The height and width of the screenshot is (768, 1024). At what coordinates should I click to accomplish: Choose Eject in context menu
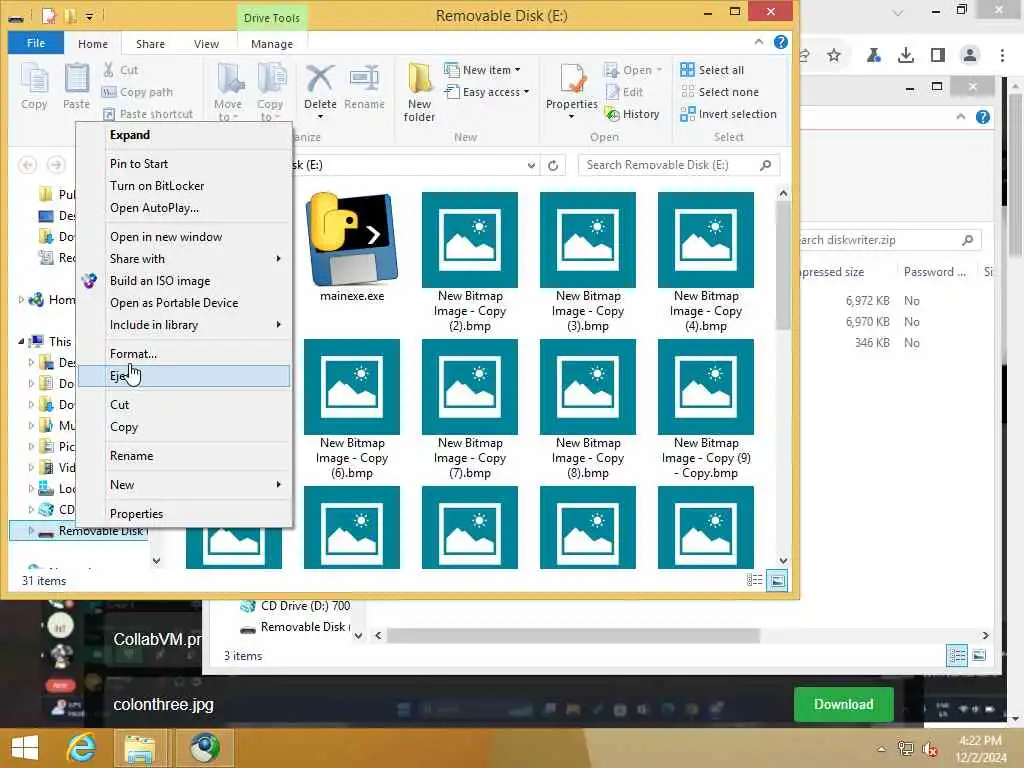(184, 376)
